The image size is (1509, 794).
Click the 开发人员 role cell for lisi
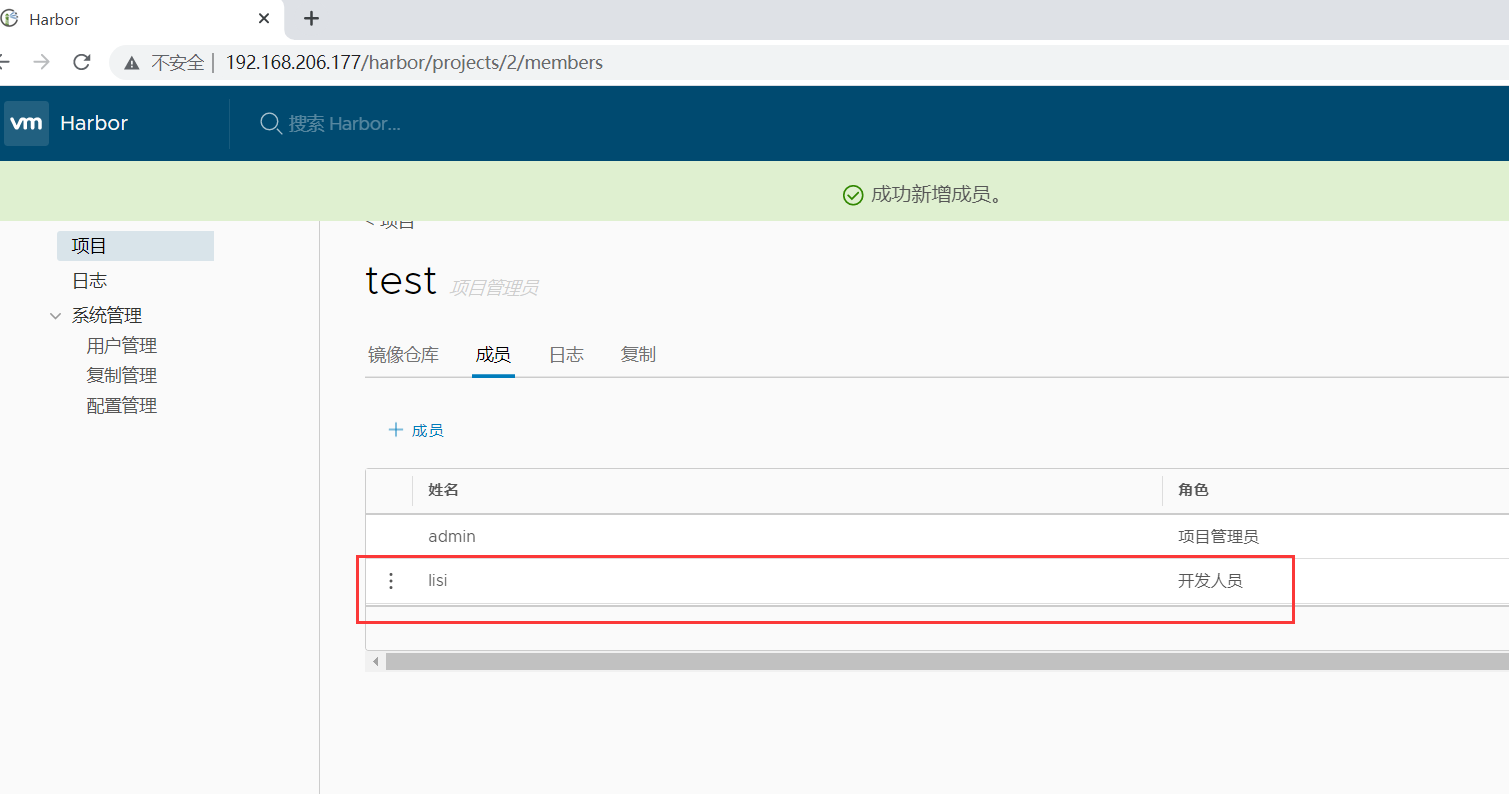[1210, 581]
